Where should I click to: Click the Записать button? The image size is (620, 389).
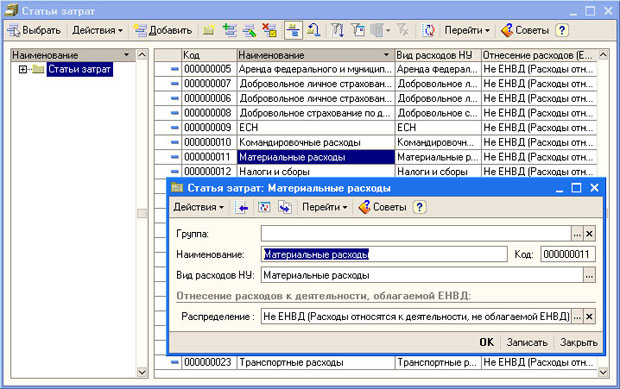[527, 342]
